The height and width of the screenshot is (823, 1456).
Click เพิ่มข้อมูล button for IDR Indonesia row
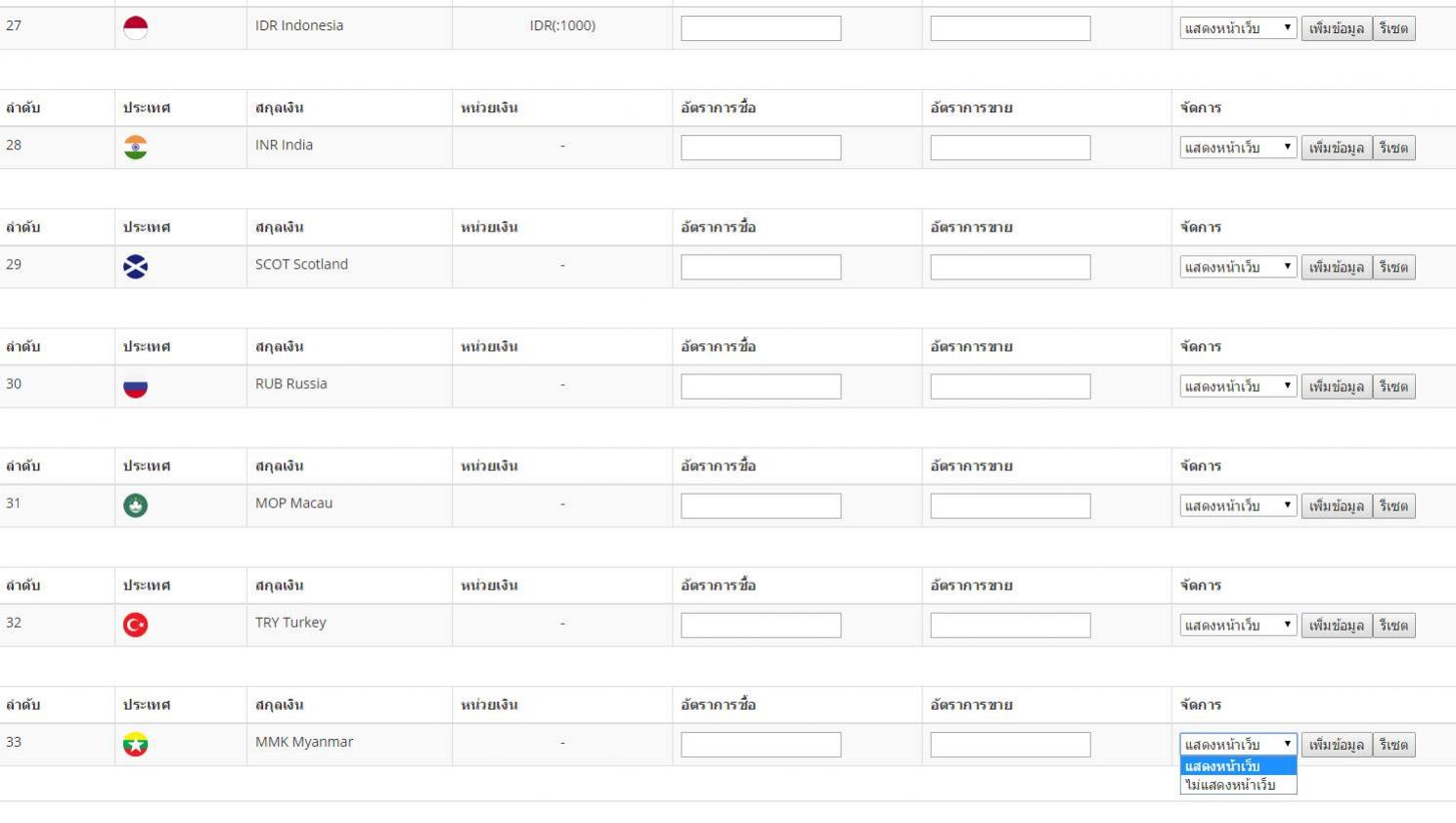pyautogui.click(x=1337, y=28)
